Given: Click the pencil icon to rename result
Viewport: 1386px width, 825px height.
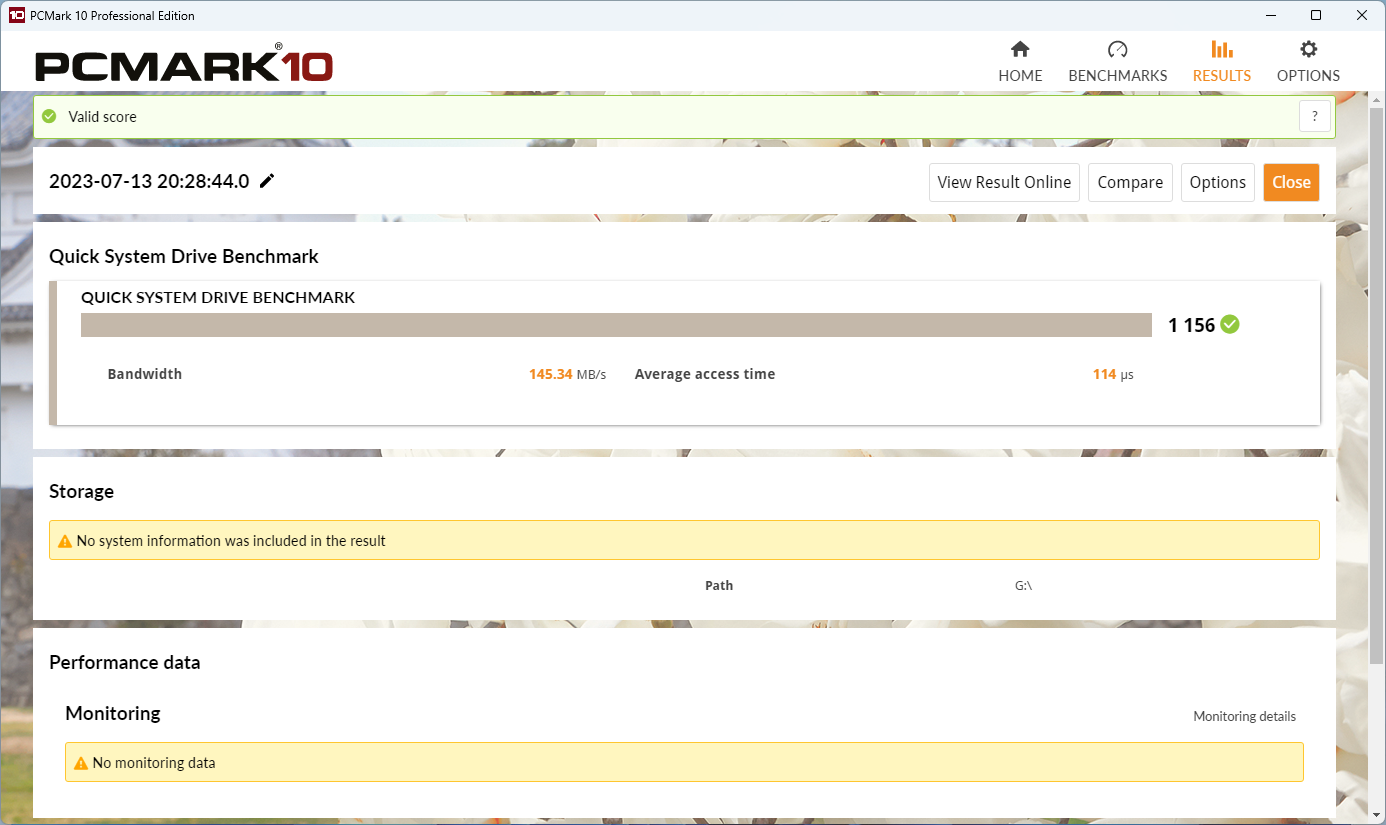Looking at the screenshot, I should pos(267,181).
